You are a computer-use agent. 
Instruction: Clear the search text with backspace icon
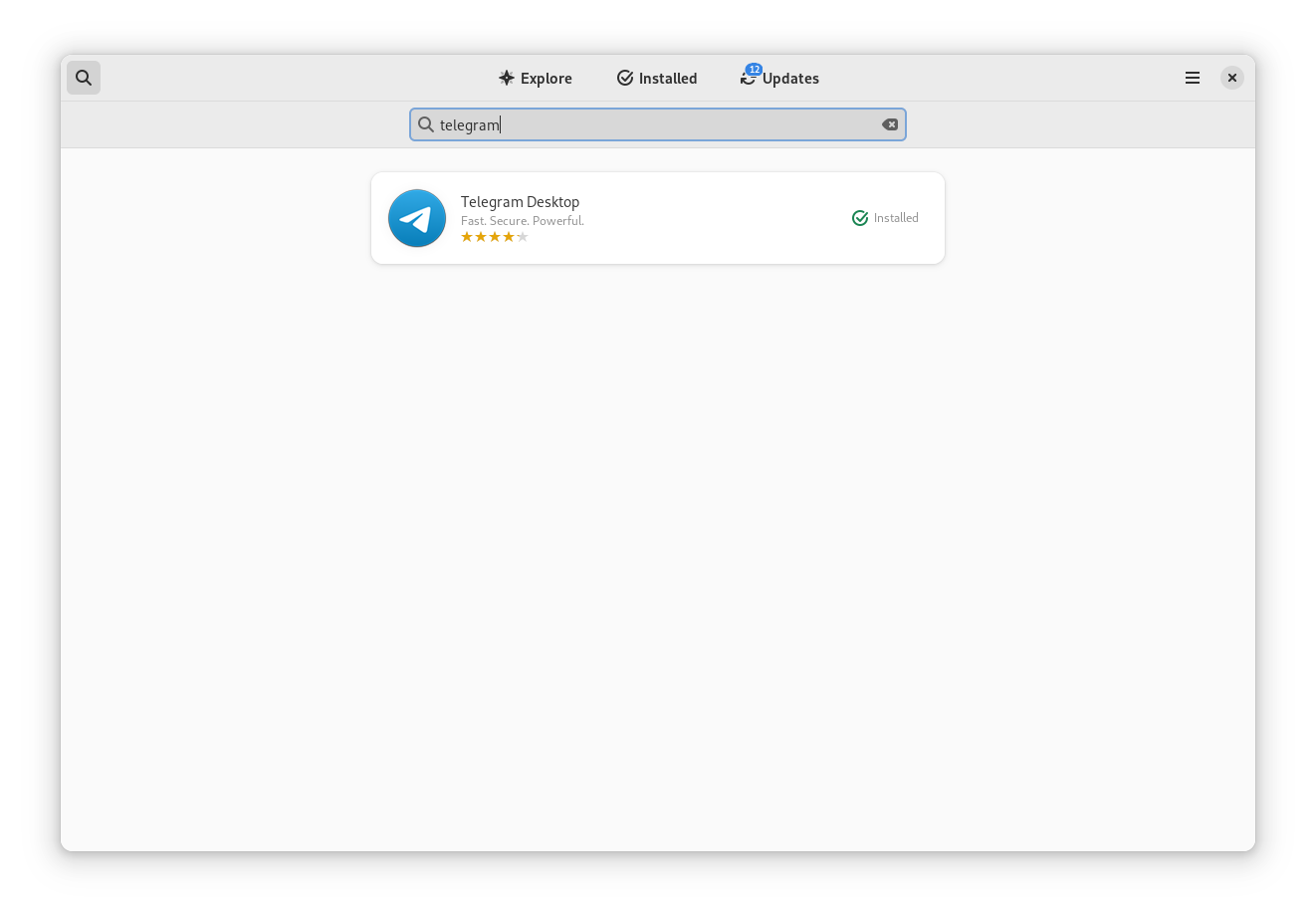(890, 124)
